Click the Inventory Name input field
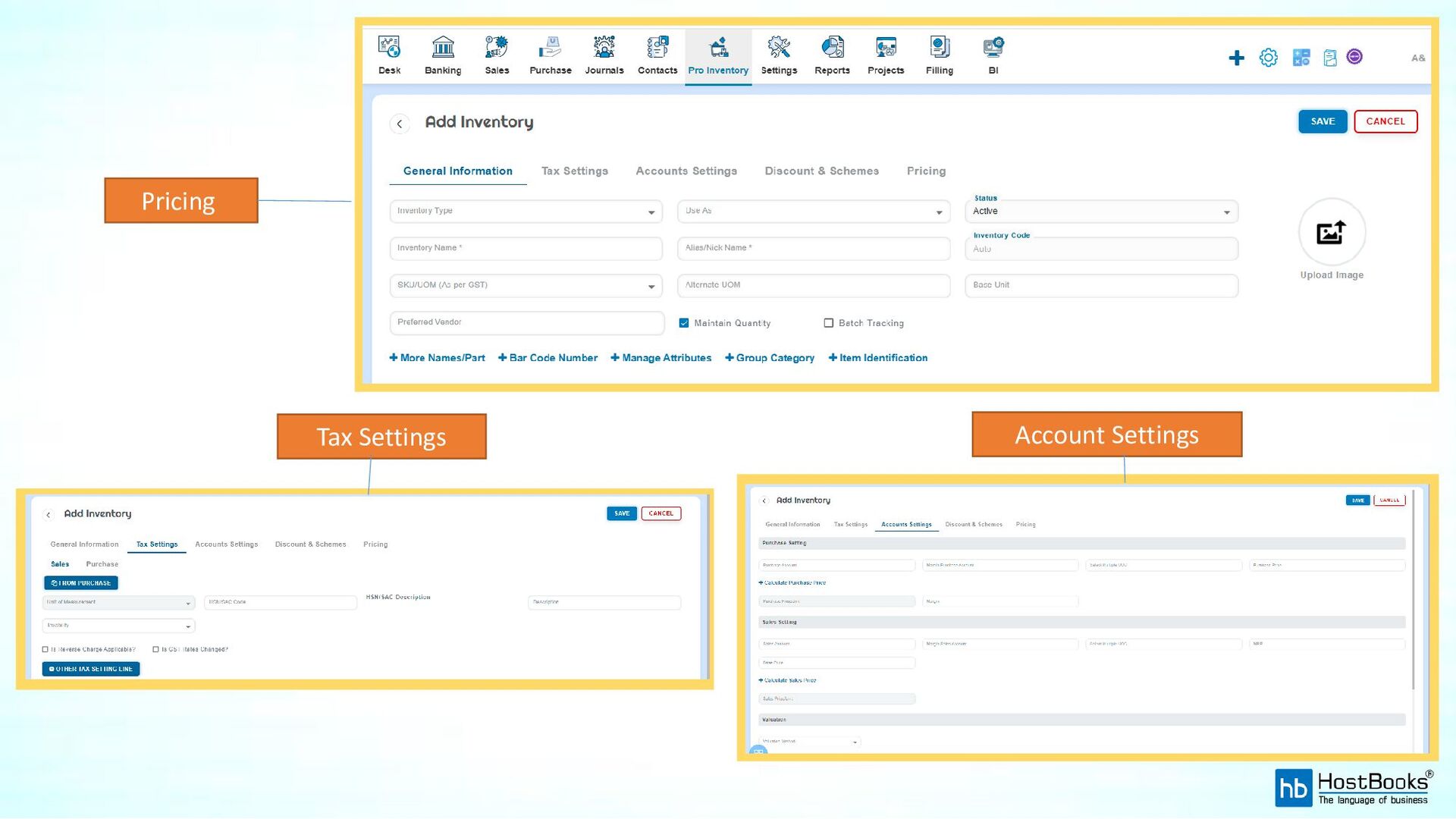The height and width of the screenshot is (819, 1456). pyautogui.click(x=526, y=249)
